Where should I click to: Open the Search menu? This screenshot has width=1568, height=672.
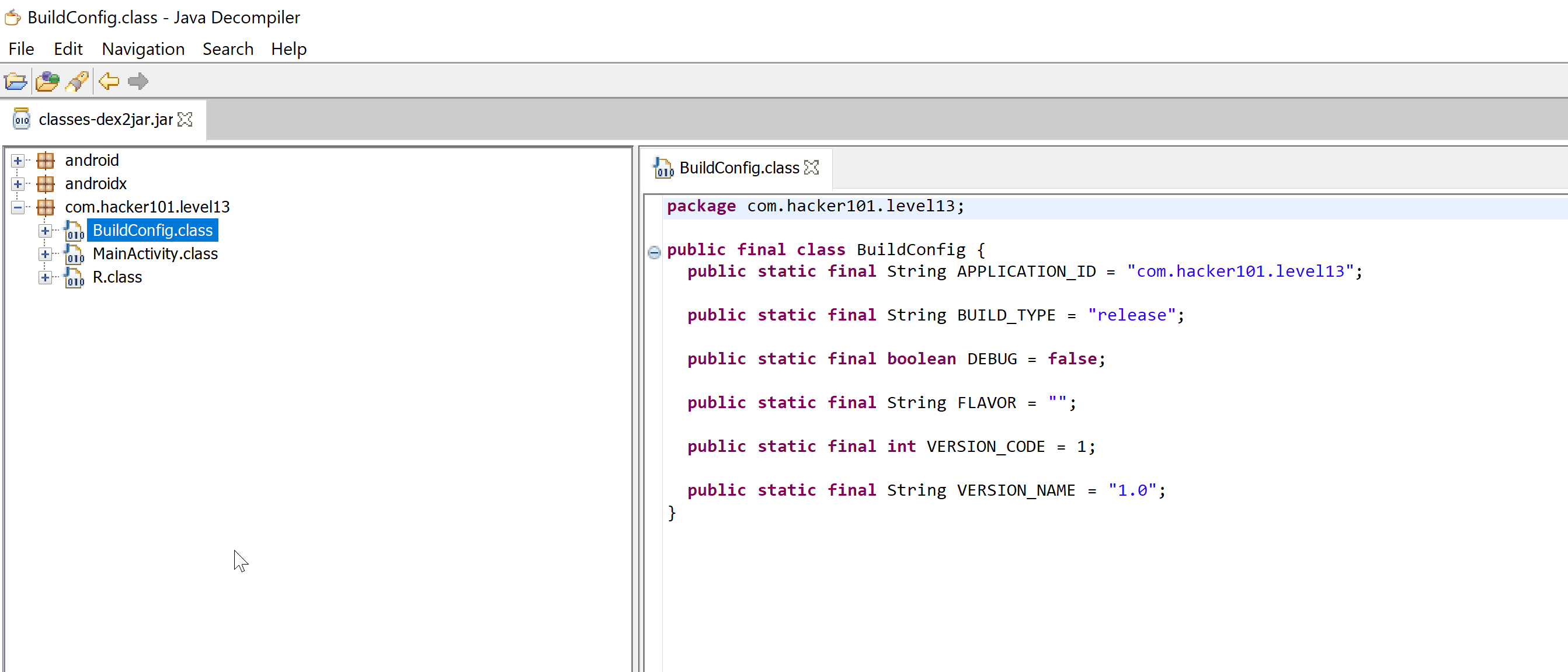click(x=228, y=48)
